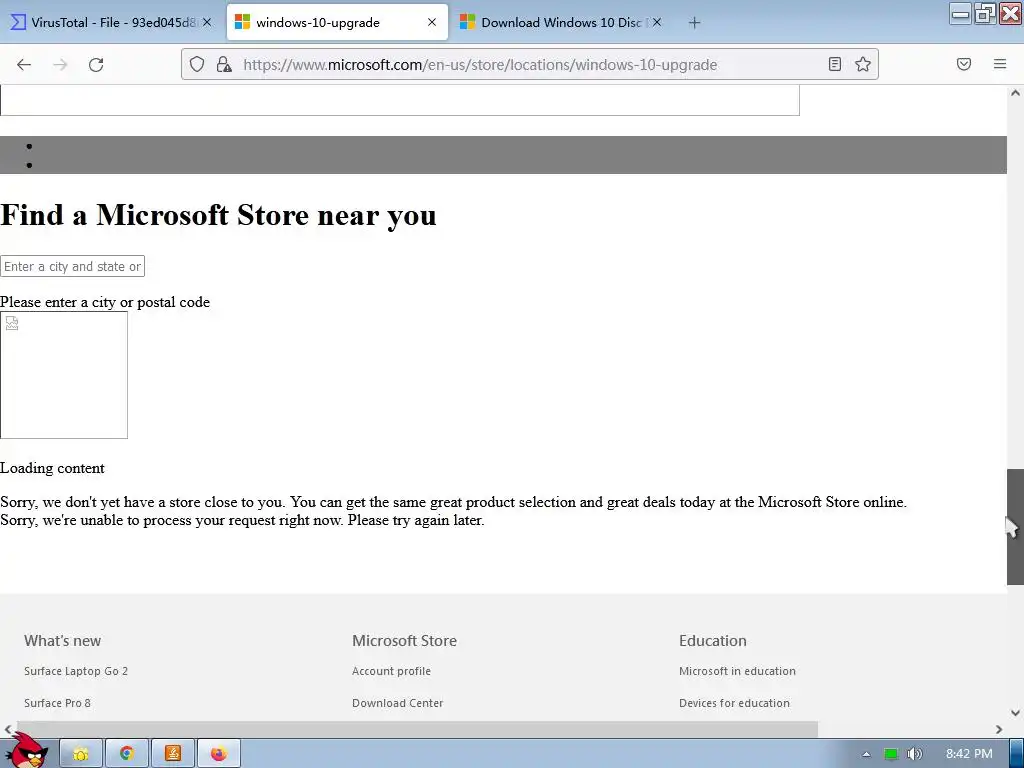The image size is (1024, 768).
Task: Open Surface Pro 8 link
Action: [x=57, y=703]
